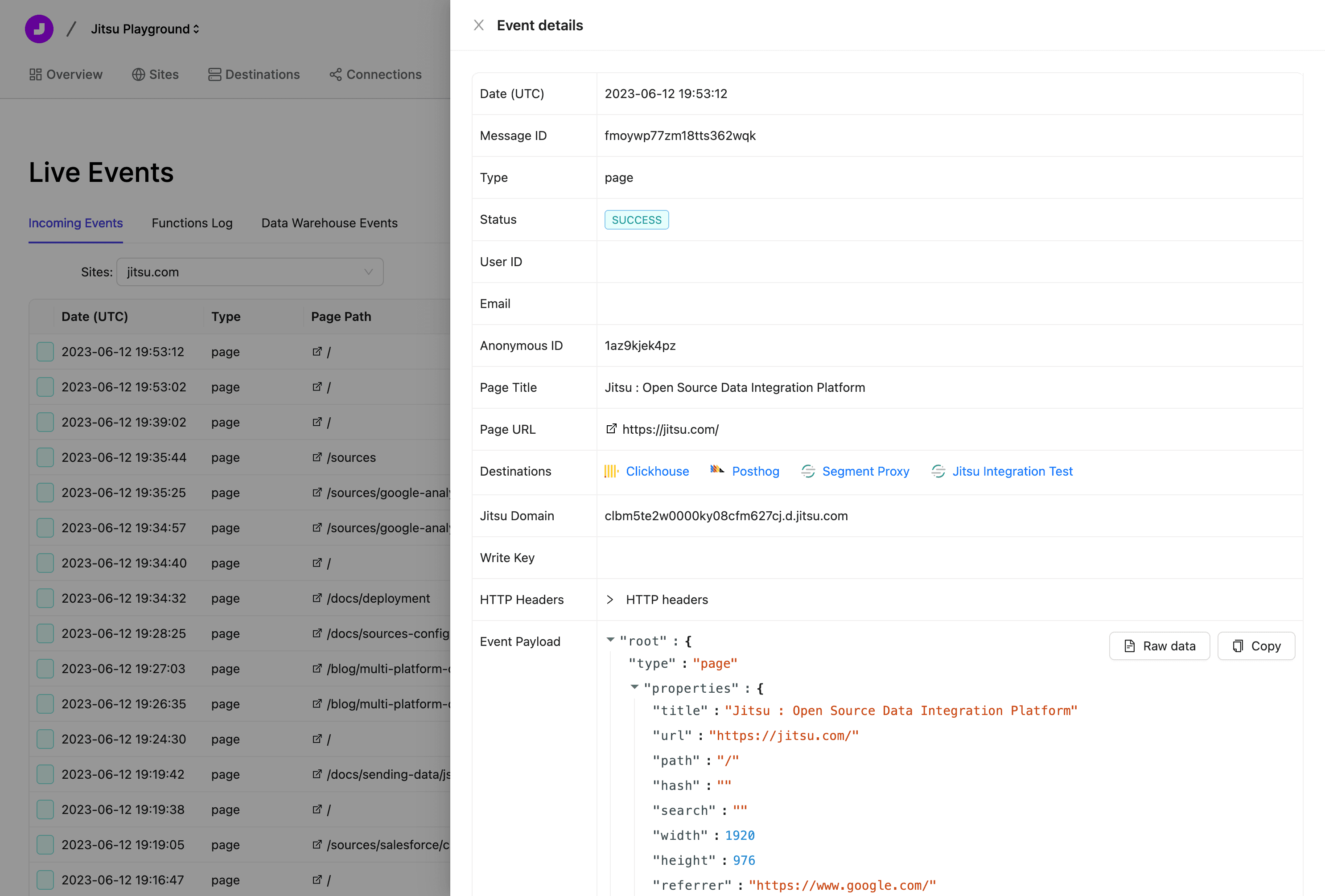The height and width of the screenshot is (896, 1325).
Task: Close the Event details panel
Action: coord(478,25)
